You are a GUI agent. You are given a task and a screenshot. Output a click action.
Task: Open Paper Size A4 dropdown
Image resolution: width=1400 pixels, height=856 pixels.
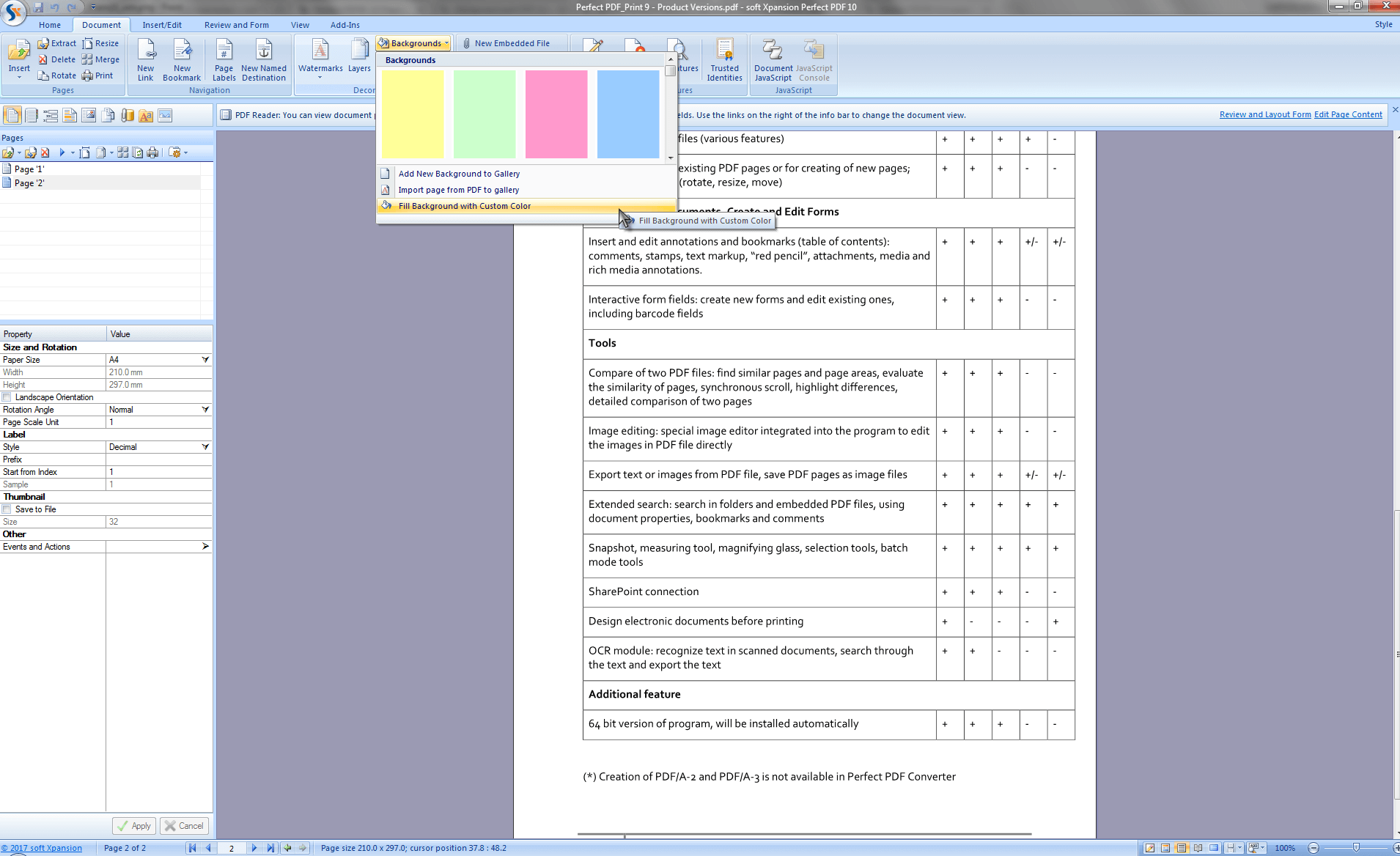coord(205,360)
